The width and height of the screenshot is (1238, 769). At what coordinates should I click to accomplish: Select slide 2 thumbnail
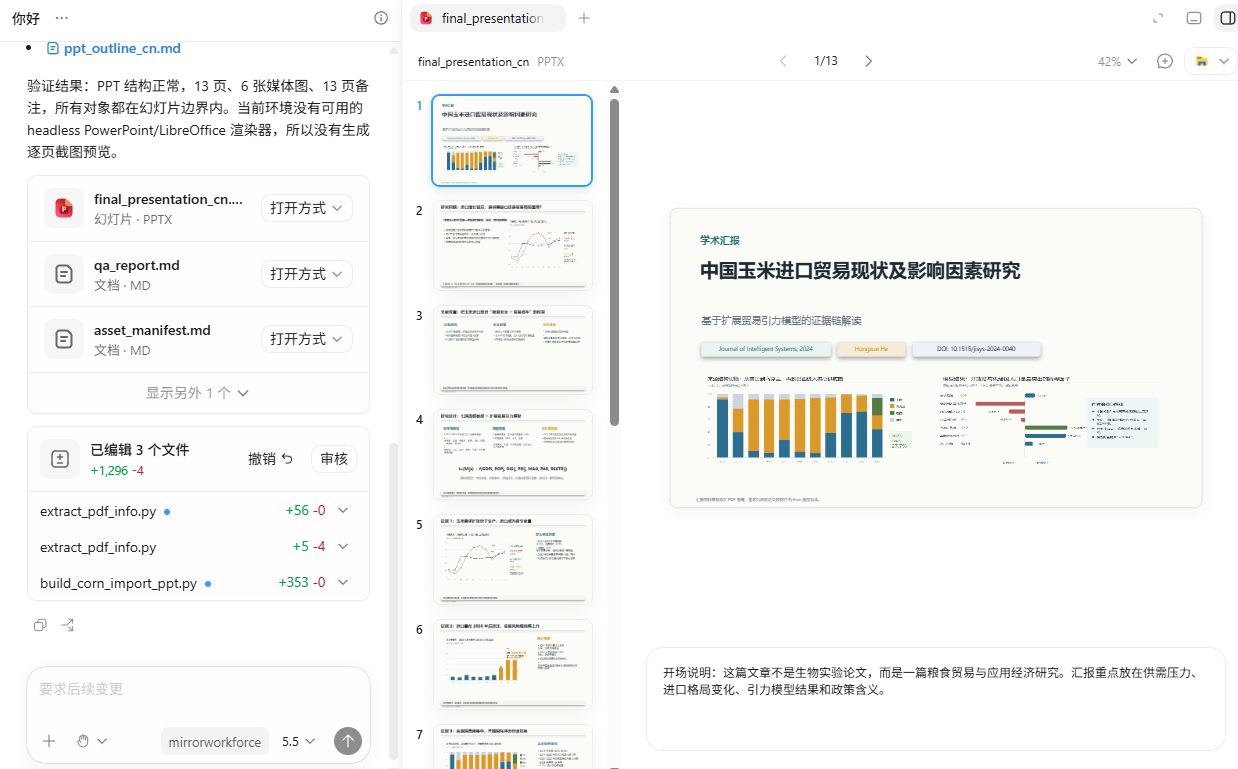[512, 245]
